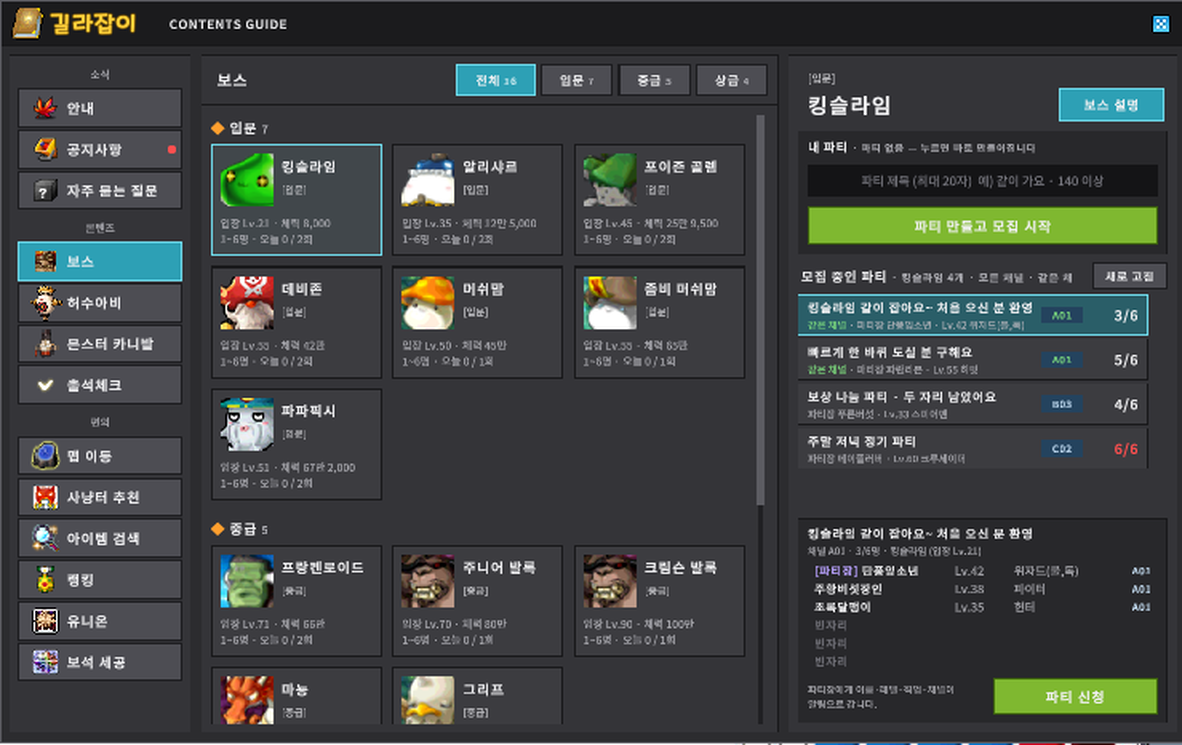Open 보석 세공 gem crafting
Viewport: 1182px width, 745px height.
(100, 662)
